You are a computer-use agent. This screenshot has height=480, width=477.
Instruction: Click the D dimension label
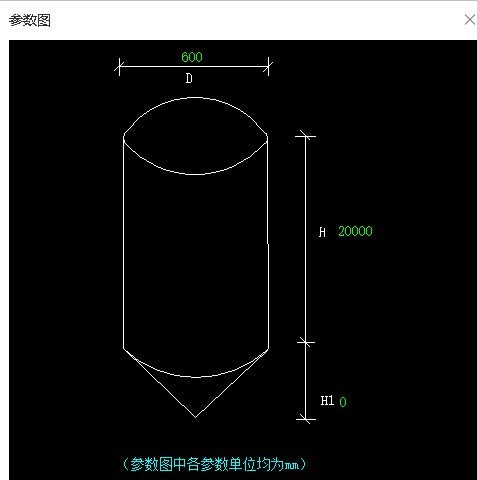coord(189,79)
